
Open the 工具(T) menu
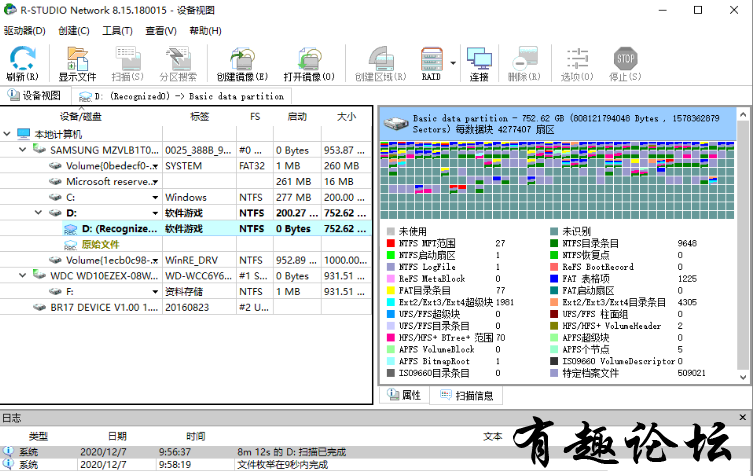117,31
